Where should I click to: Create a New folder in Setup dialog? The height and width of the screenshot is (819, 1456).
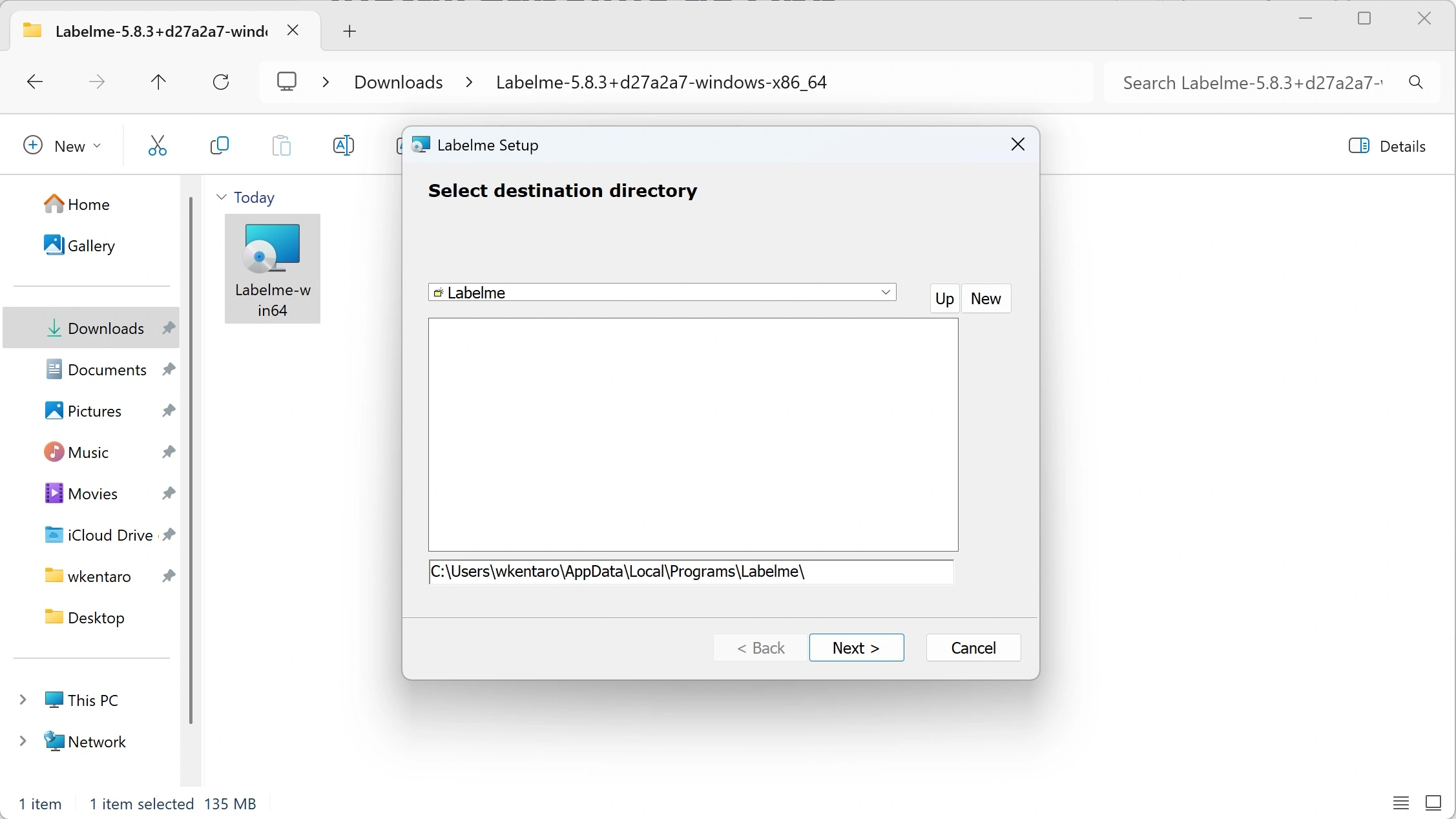[x=986, y=298]
